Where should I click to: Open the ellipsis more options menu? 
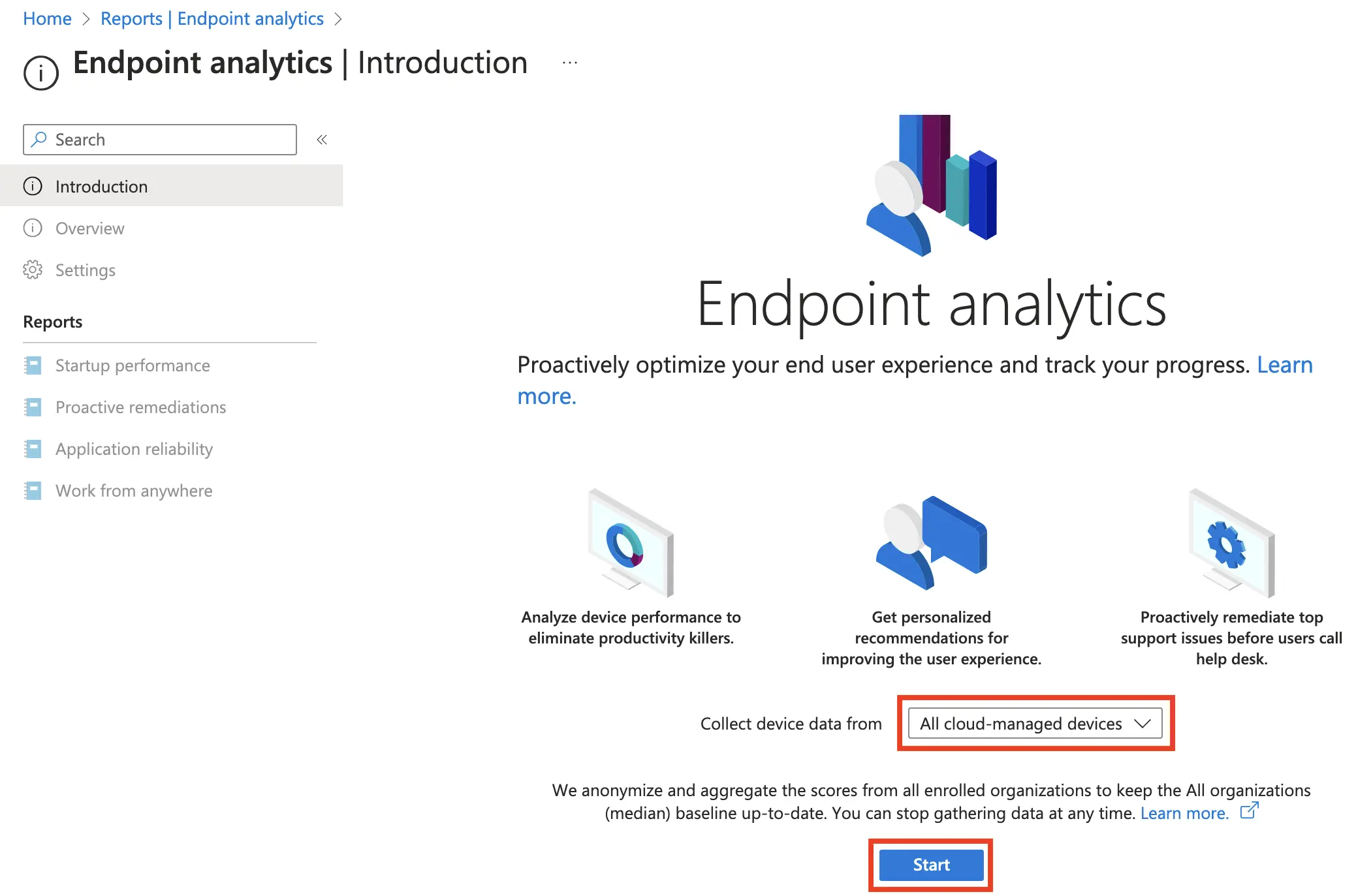point(570,63)
